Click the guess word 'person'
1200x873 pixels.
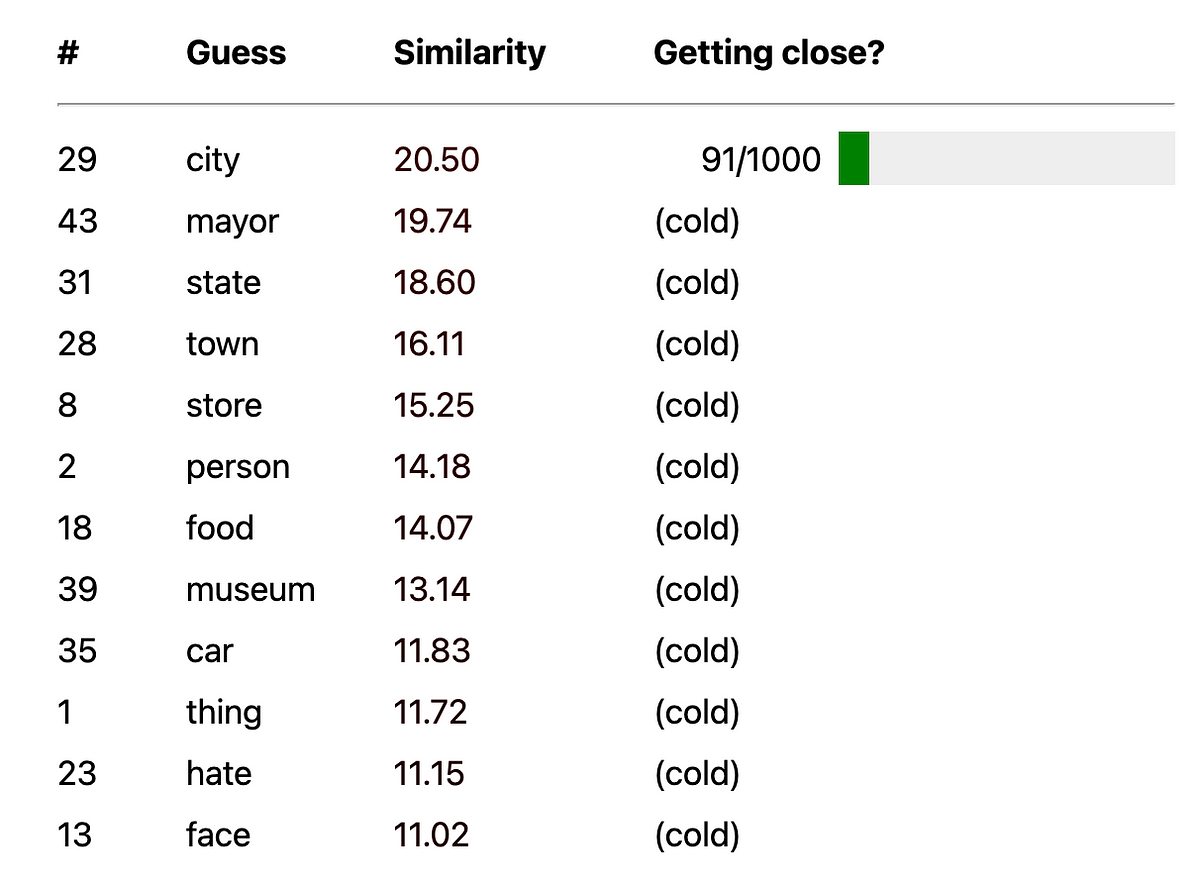(x=238, y=467)
